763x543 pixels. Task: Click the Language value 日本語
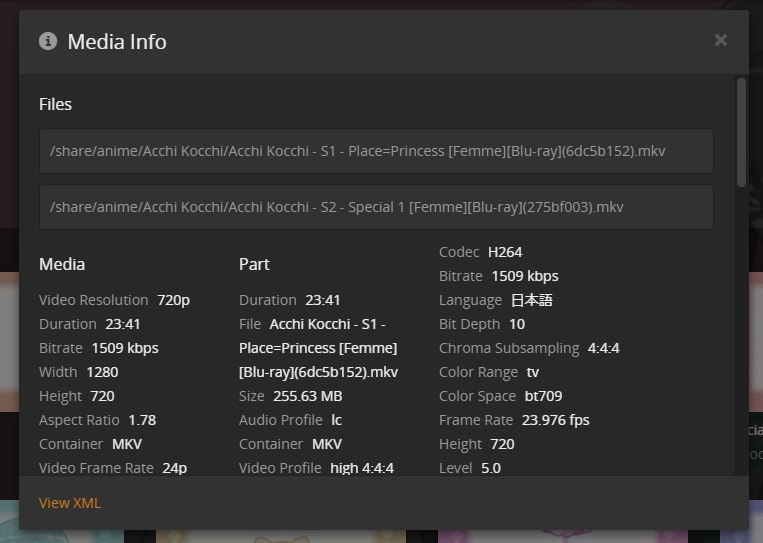coord(532,300)
